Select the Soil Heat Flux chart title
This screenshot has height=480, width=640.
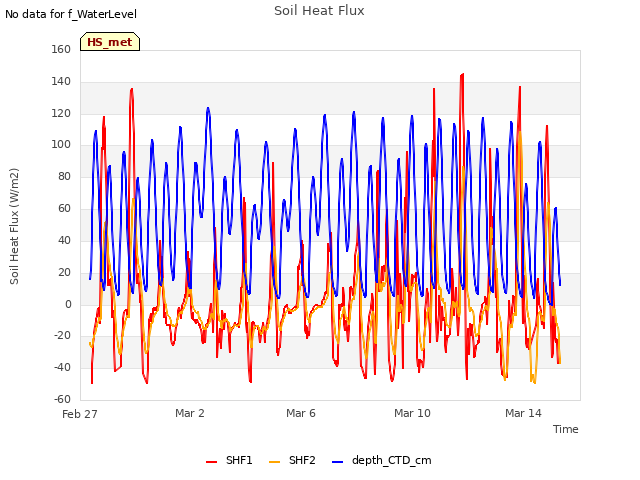point(319,11)
